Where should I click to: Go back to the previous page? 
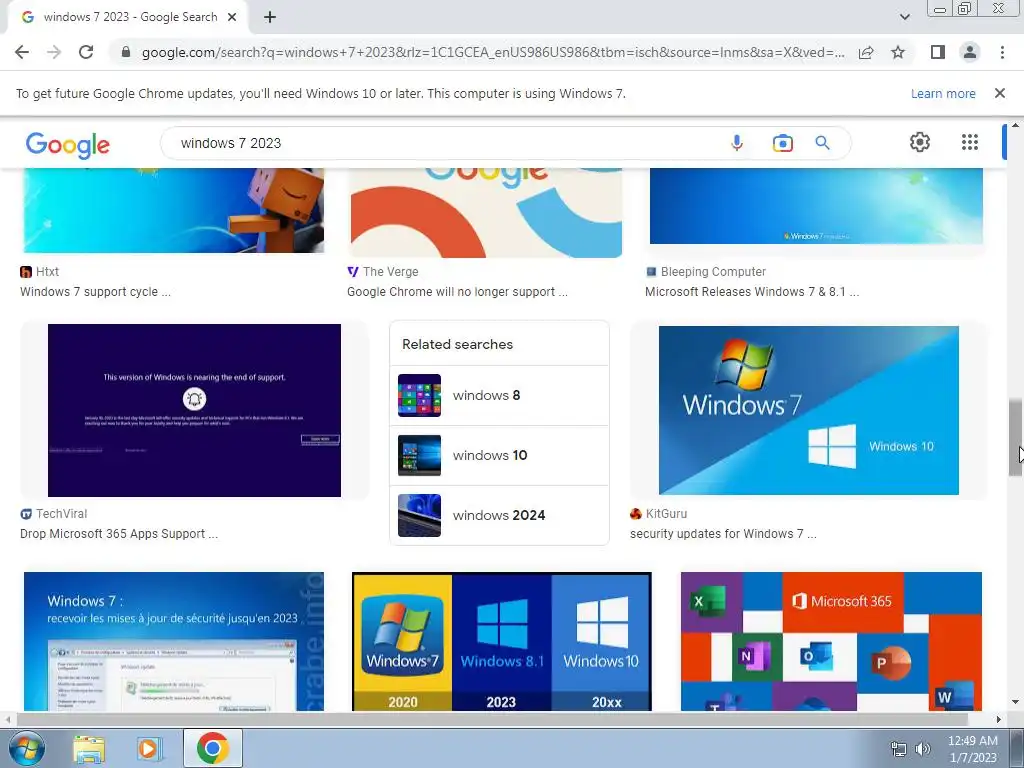tap(22, 52)
